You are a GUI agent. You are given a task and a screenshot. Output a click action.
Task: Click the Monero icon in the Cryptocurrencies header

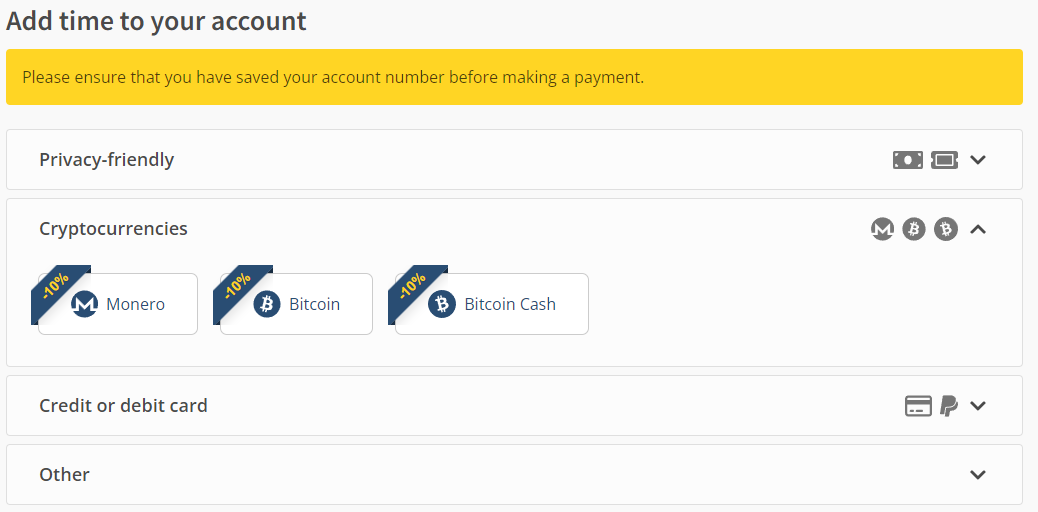tap(882, 229)
